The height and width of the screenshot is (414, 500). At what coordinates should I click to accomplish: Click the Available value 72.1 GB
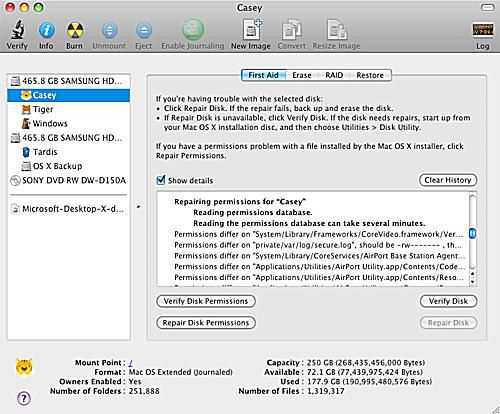tap(364, 372)
